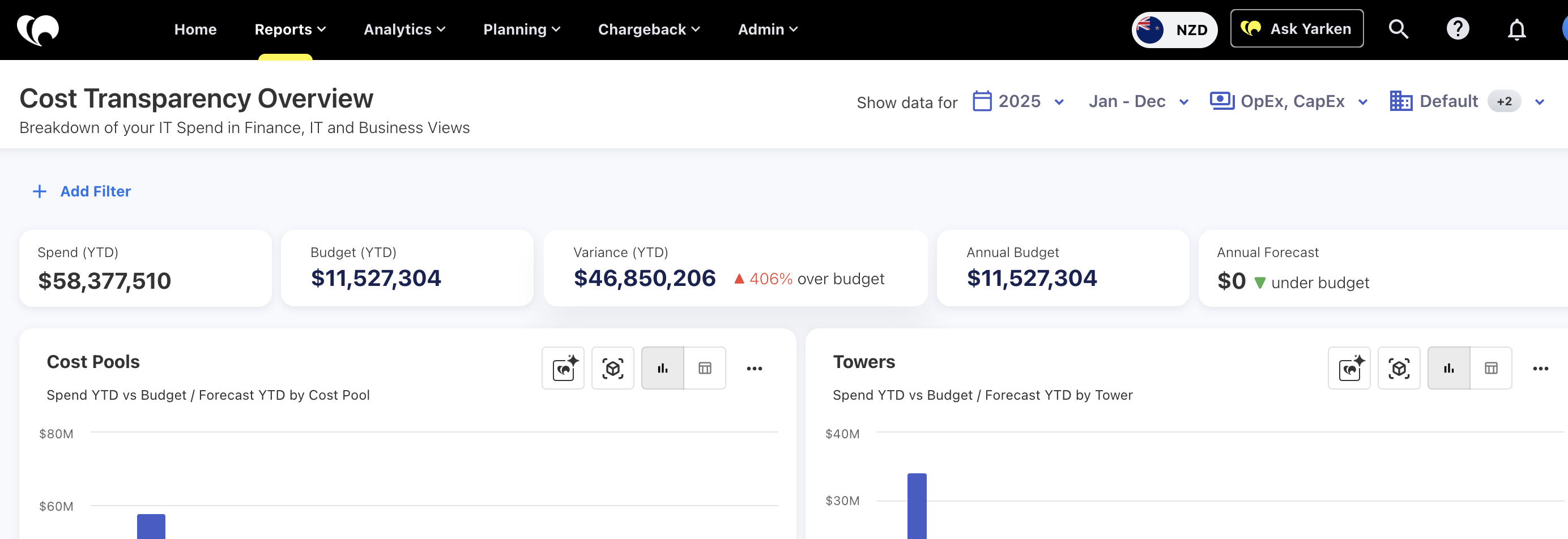Open the Jan - Dec period dropdown
The width and height of the screenshot is (1568, 539).
[1137, 101]
